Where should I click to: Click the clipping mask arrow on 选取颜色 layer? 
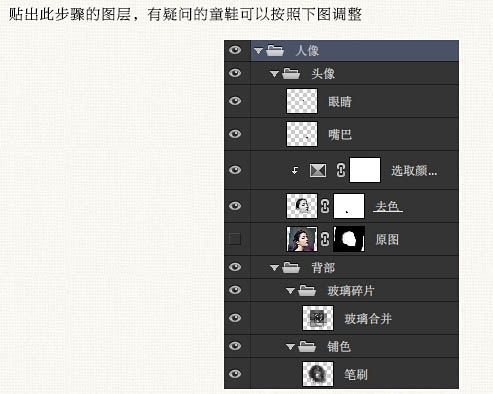click(x=295, y=171)
